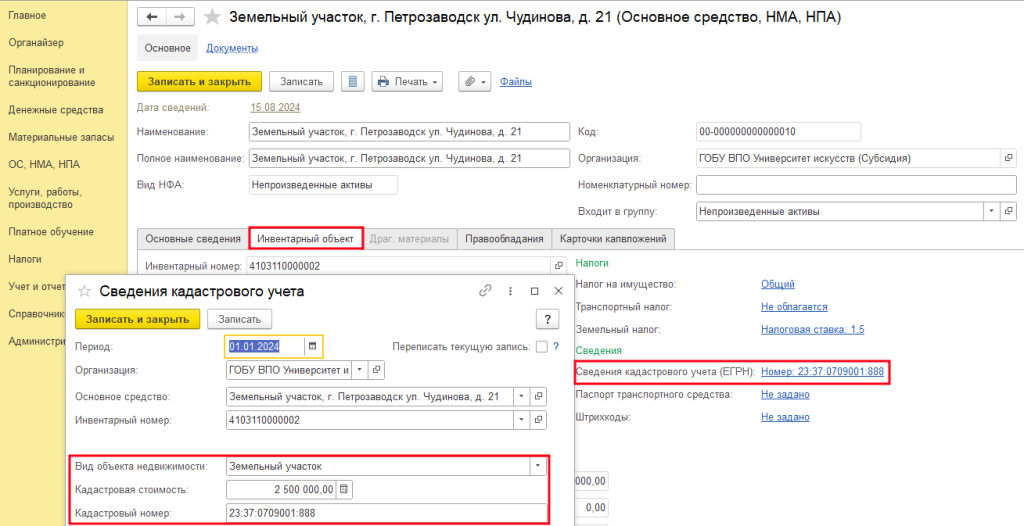Open the dialog's Инвентарный номер linked record
This screenshot has width=1024, height=526.
pyautogui.click(x=539, y=419)
